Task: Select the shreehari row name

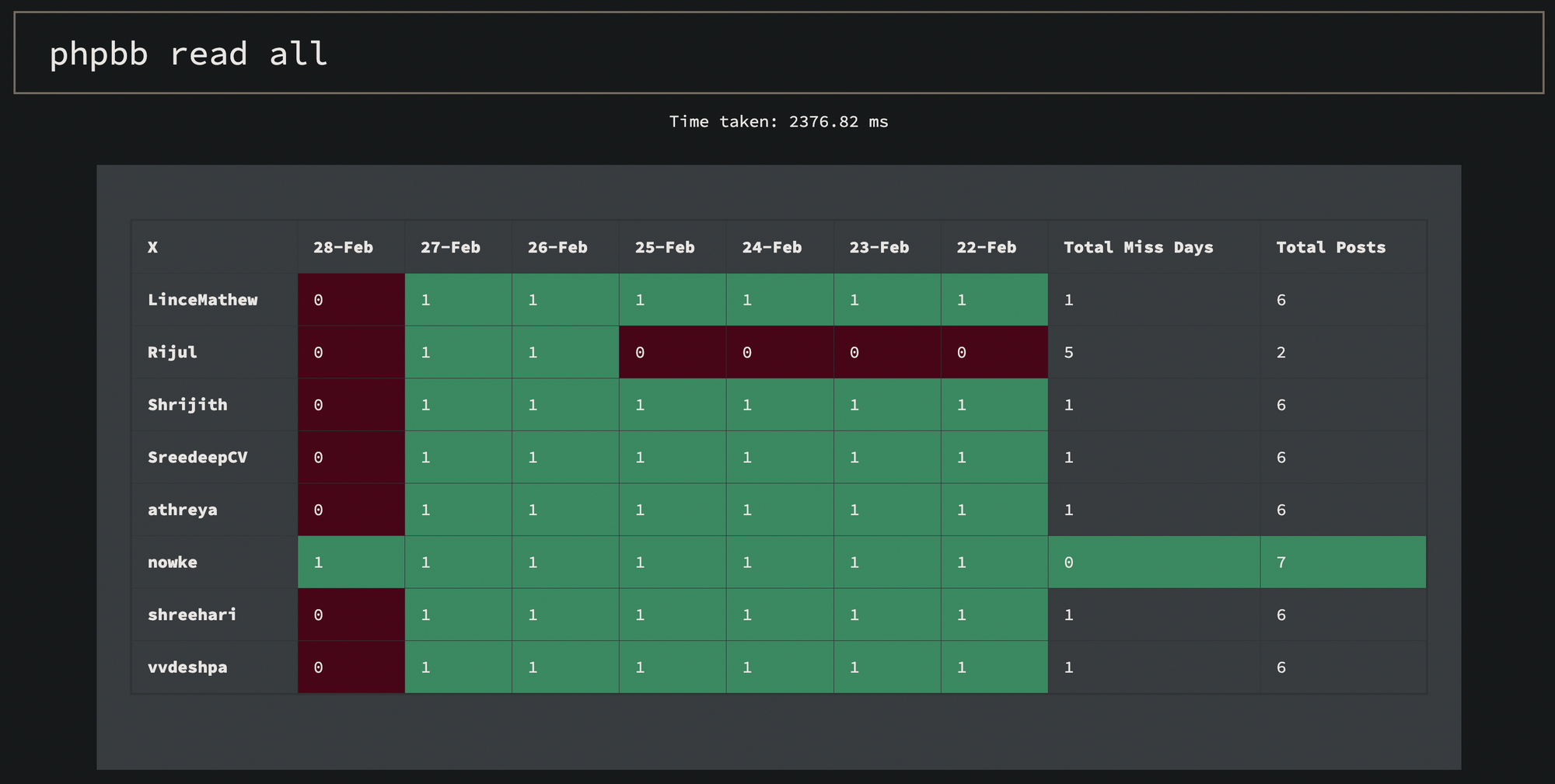Action: (192, 615)
